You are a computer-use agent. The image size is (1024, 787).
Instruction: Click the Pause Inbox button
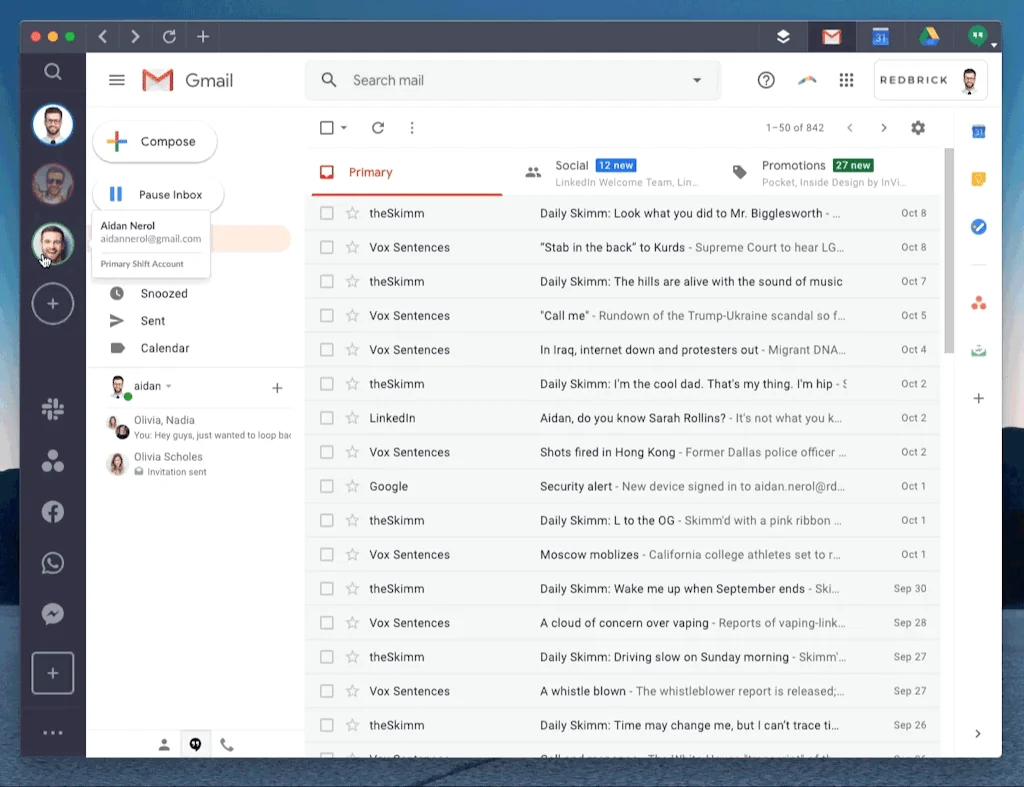pos(158,194)
